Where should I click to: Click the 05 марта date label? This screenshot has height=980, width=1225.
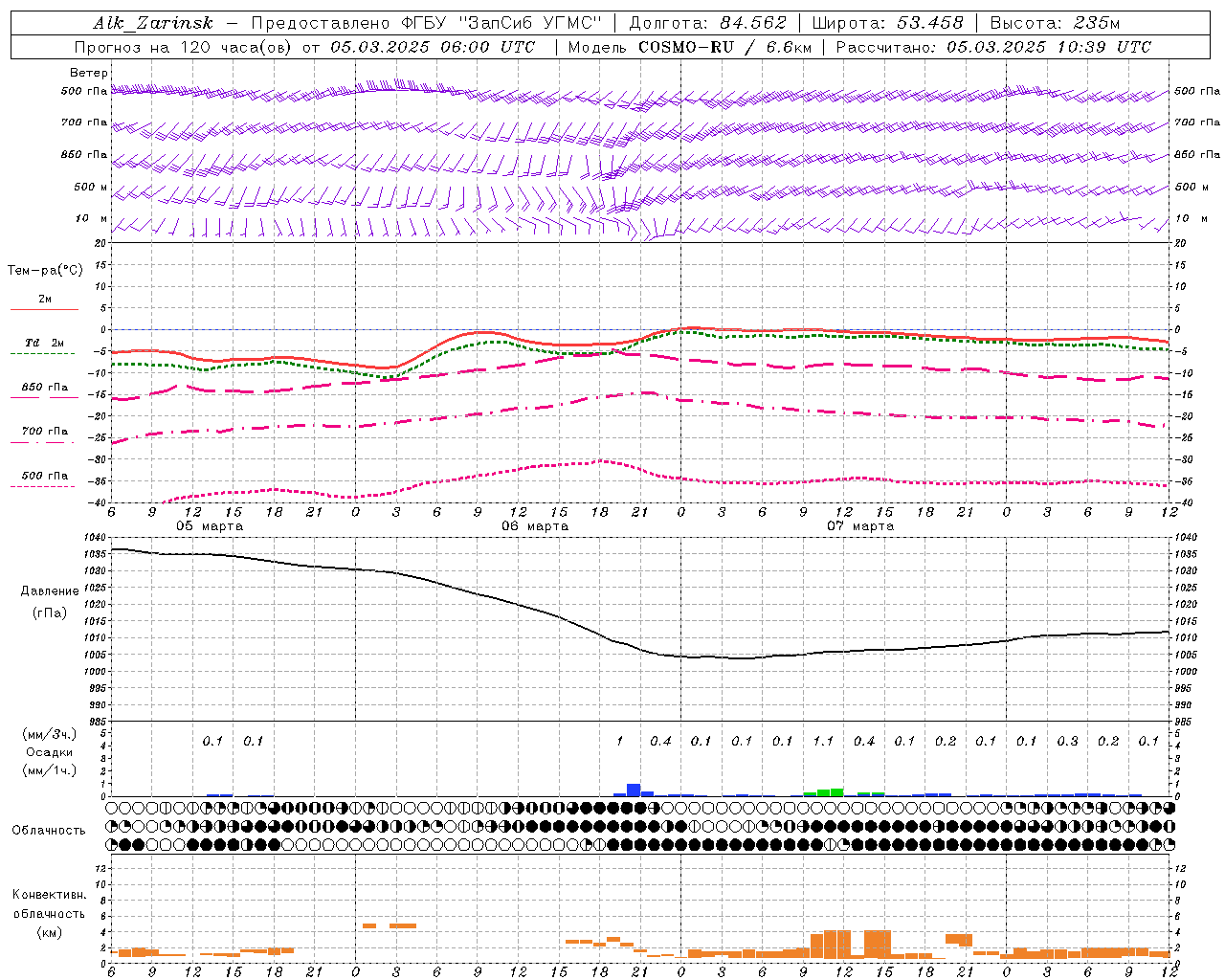coord(210,525)
